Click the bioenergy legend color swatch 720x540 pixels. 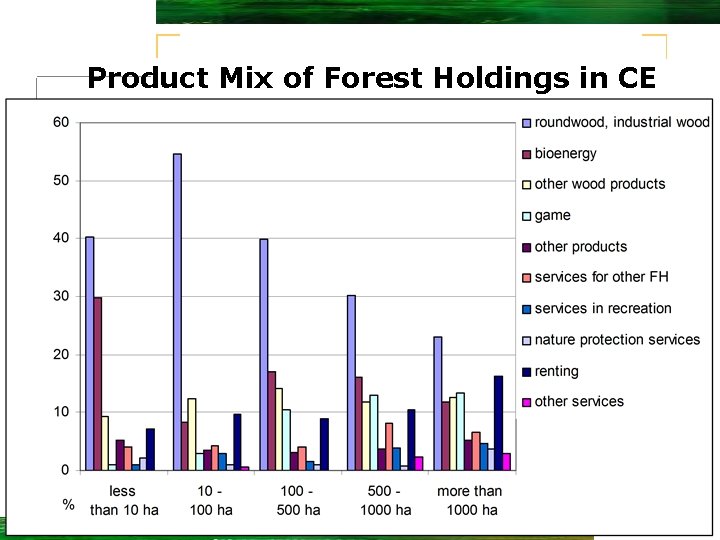[x=527, y=154]
